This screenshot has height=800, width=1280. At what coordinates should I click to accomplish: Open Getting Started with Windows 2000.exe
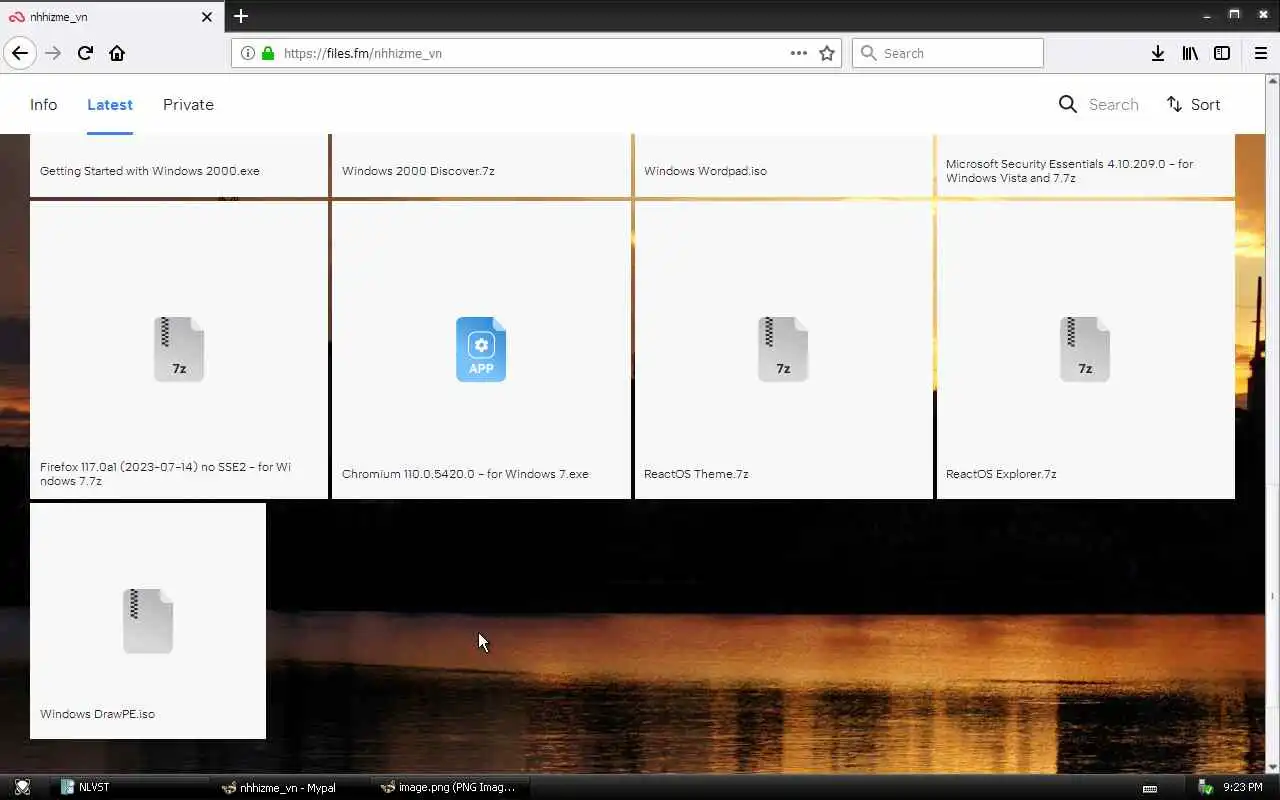[x=150, y=171]
